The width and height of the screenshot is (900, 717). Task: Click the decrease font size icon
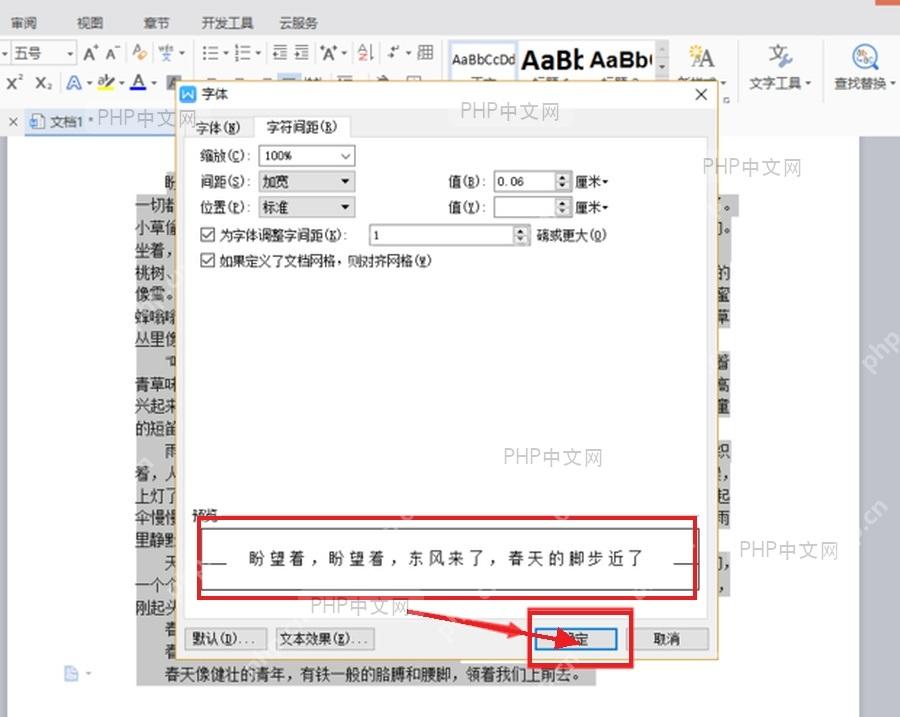[112, 53]
